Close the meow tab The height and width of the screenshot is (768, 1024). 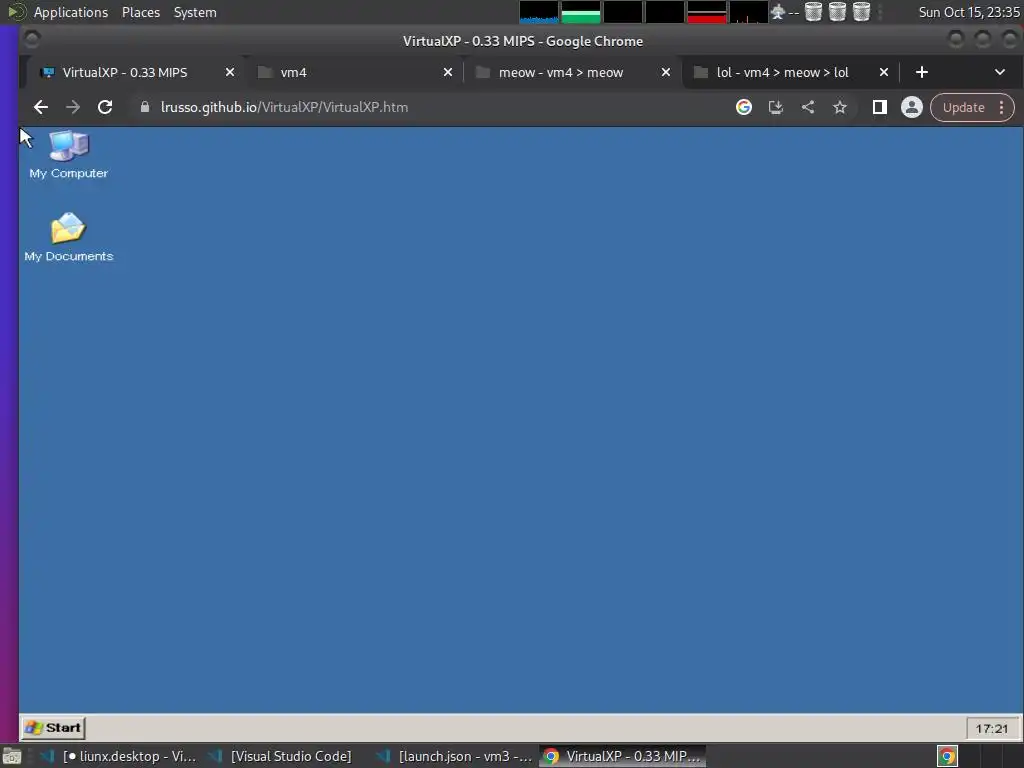click(x=666, y=72)
